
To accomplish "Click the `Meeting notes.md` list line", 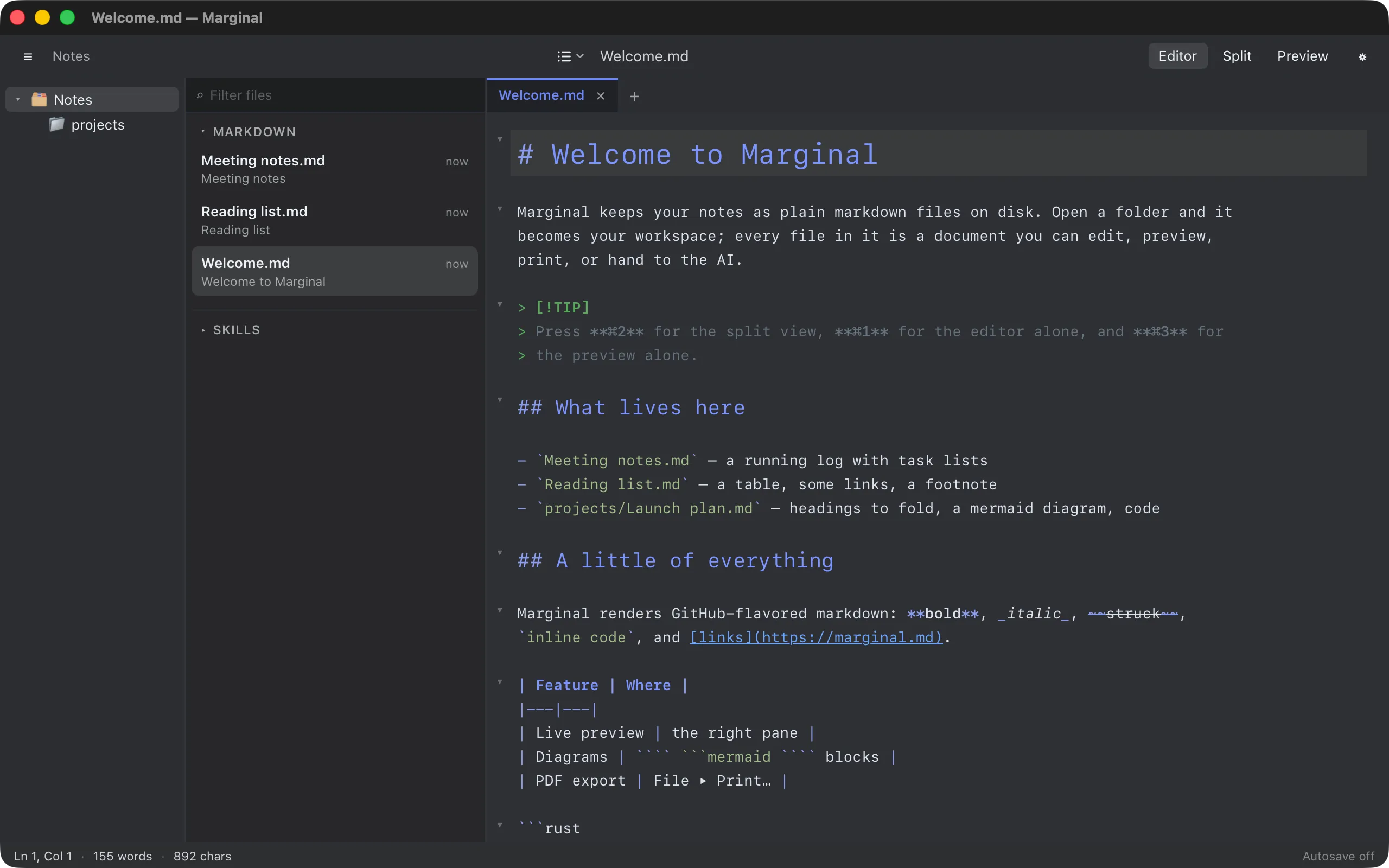I will 753,461.
